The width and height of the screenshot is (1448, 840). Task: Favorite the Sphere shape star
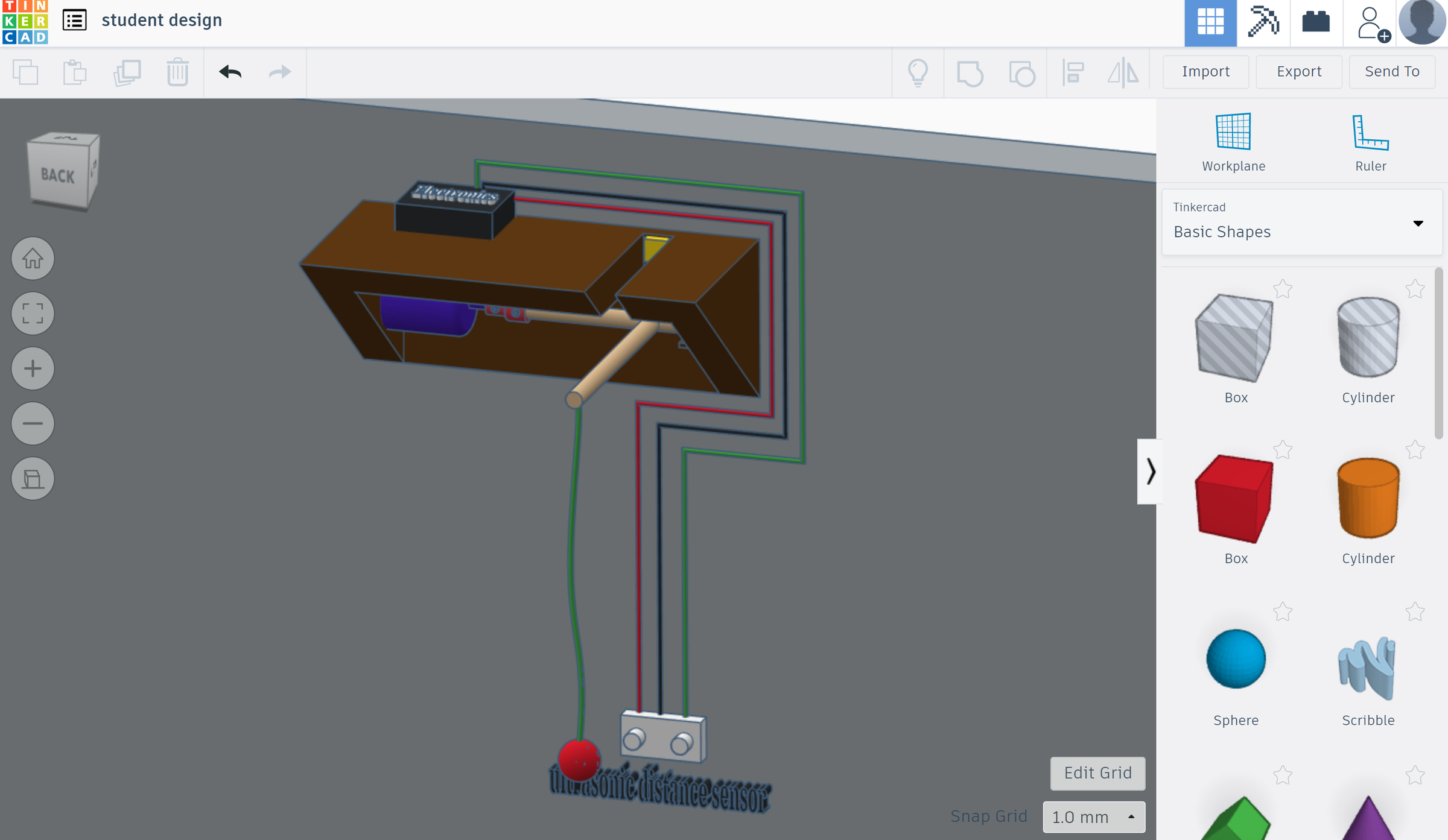pos(1283,612)
